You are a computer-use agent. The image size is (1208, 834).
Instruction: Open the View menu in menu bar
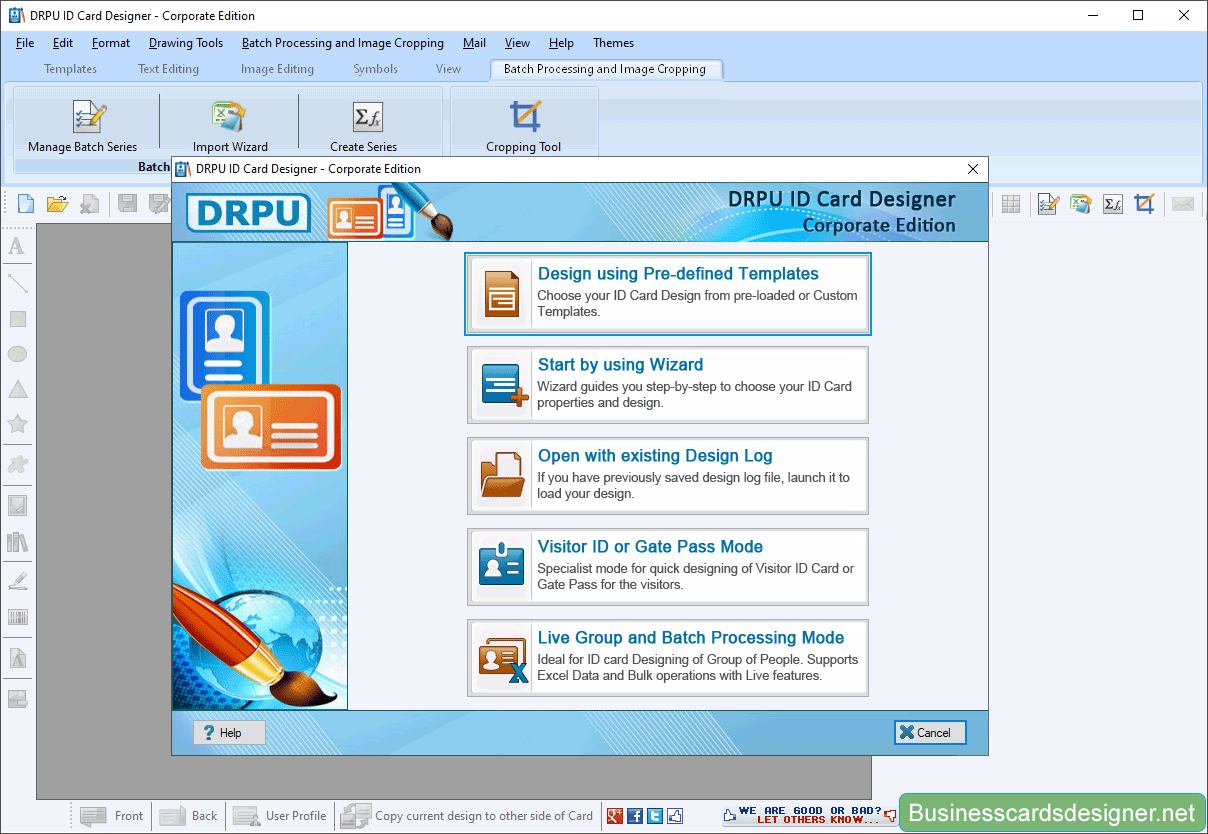[x=517, y=43]
